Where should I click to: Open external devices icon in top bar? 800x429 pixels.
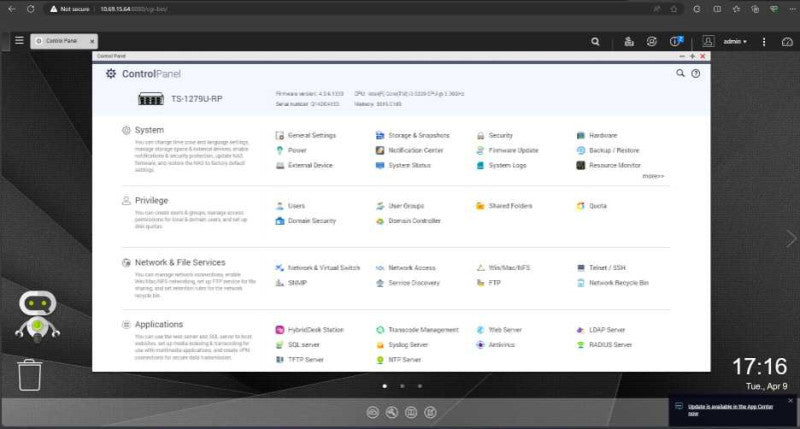pos(652,42)
